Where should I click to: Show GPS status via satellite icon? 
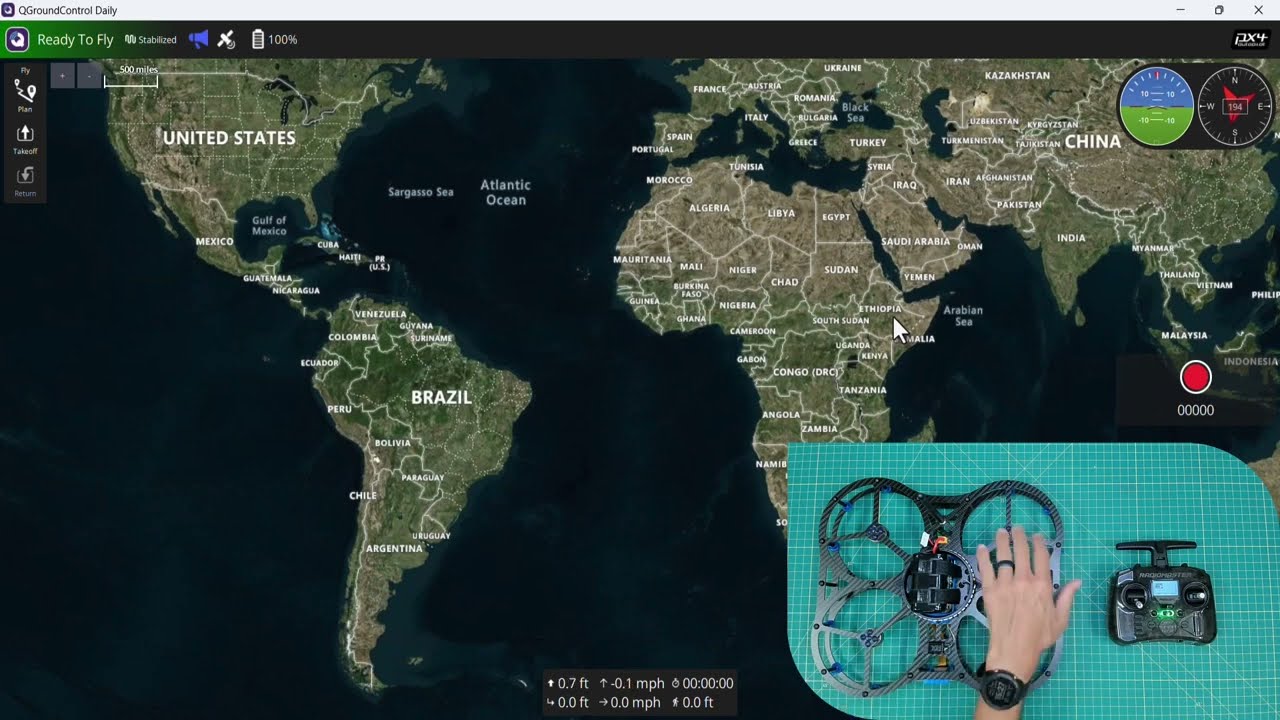pyautogui.click(x=227, y=40)
